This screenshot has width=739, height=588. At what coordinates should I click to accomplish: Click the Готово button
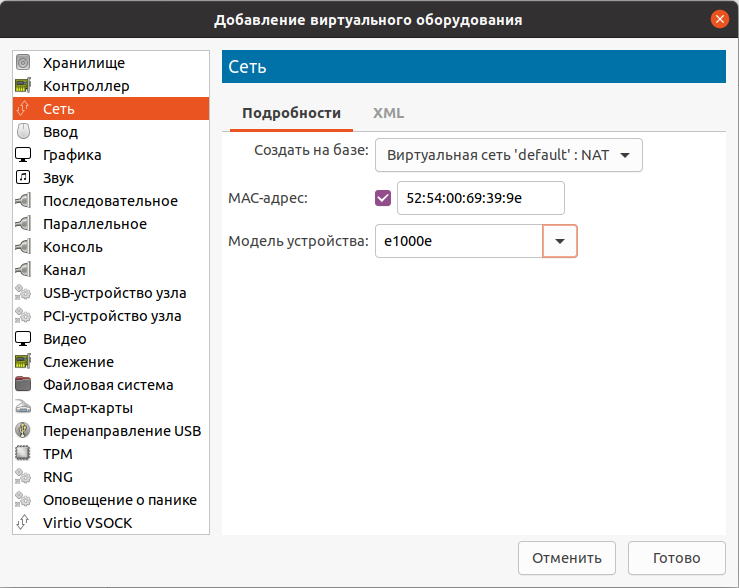(x=676, y=558)
